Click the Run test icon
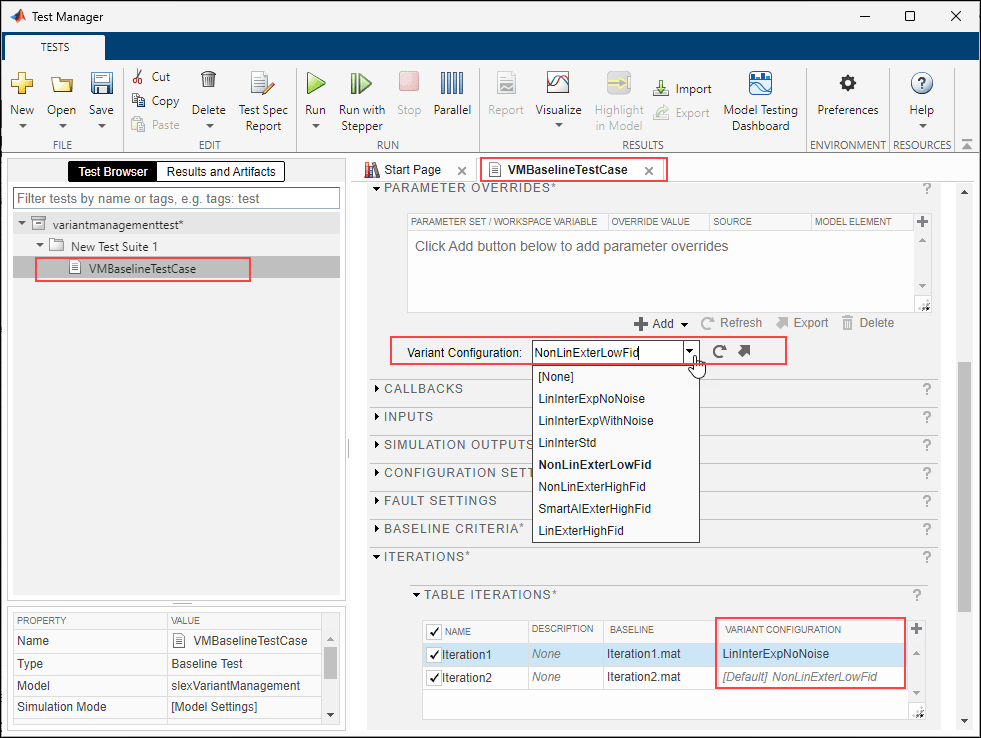The width and height of the screenshot is (981, 738). pos(315,85)
